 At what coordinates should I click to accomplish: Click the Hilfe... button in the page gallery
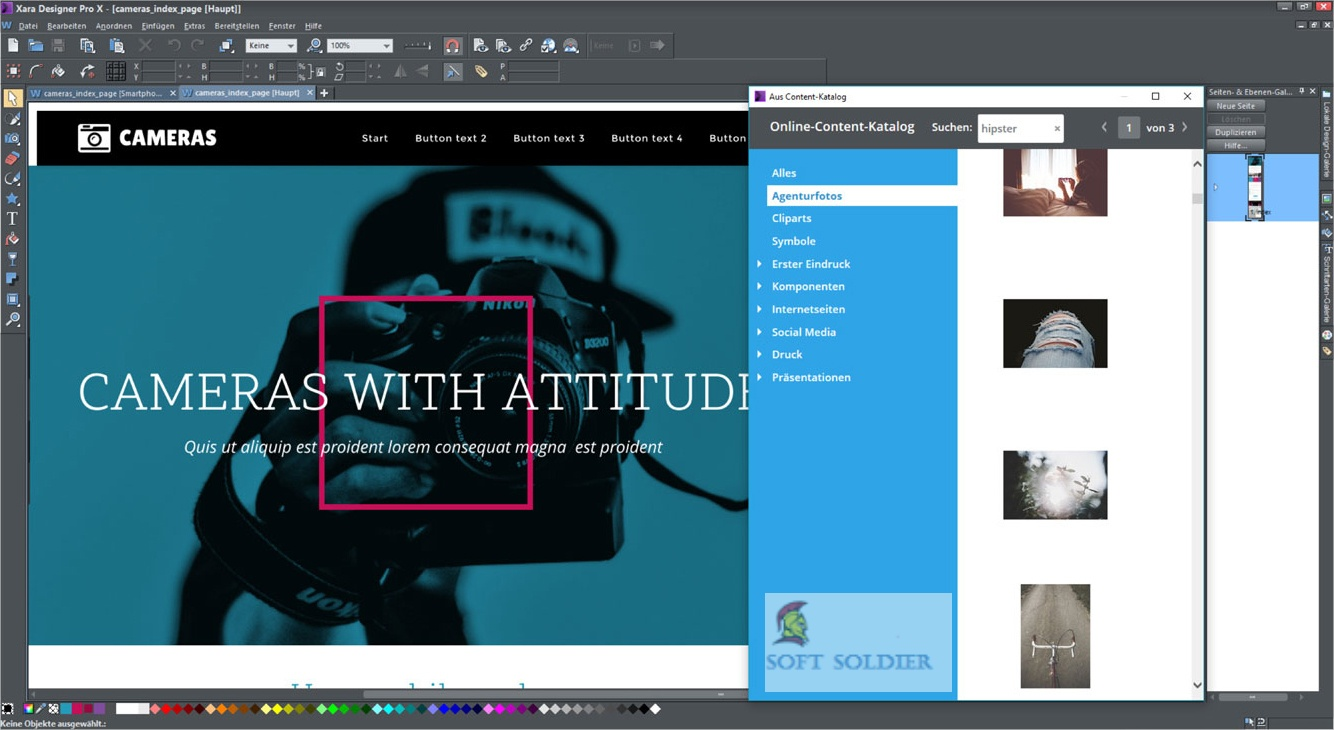click(1236, 146)
